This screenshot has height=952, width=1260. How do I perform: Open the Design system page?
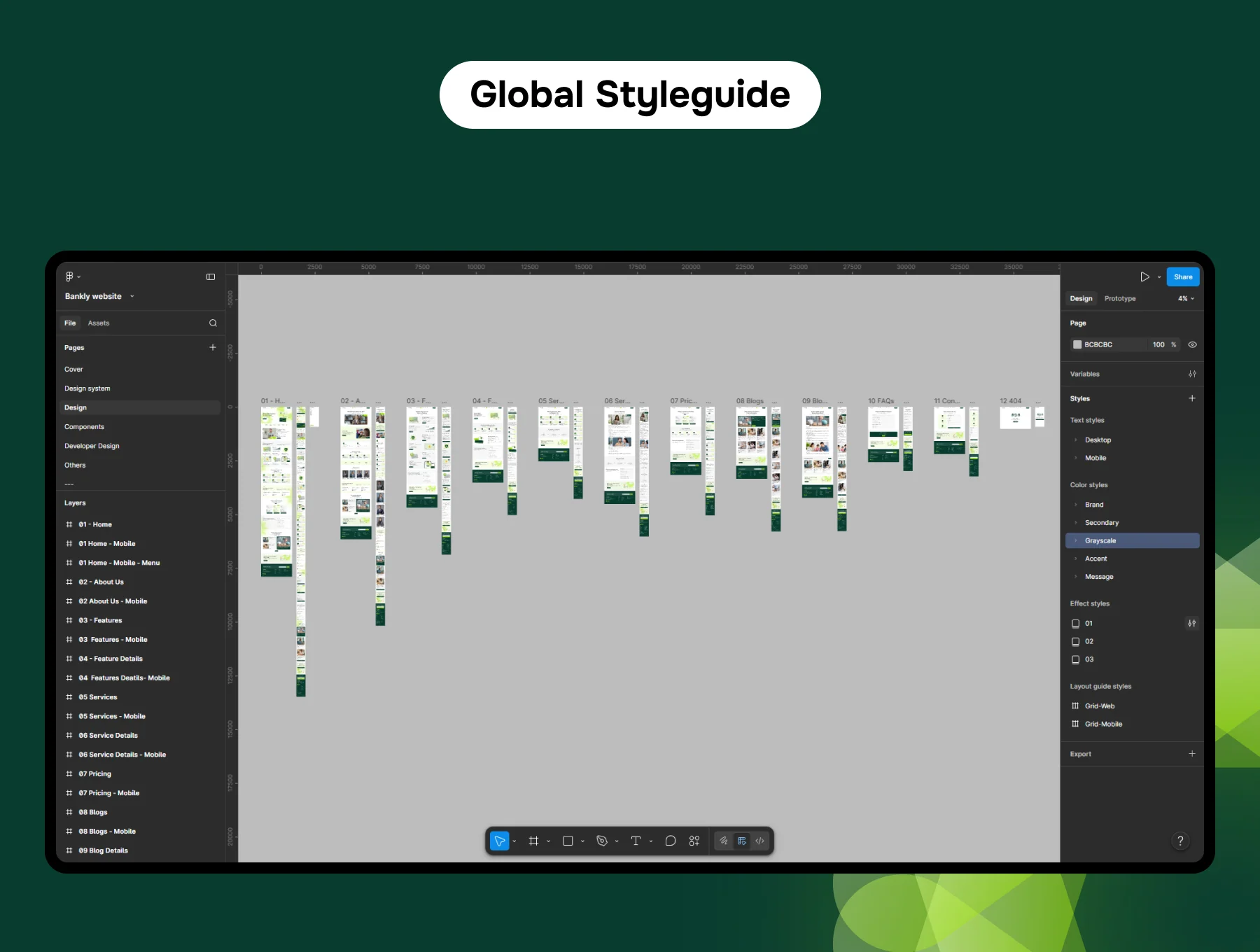point(87,388)
